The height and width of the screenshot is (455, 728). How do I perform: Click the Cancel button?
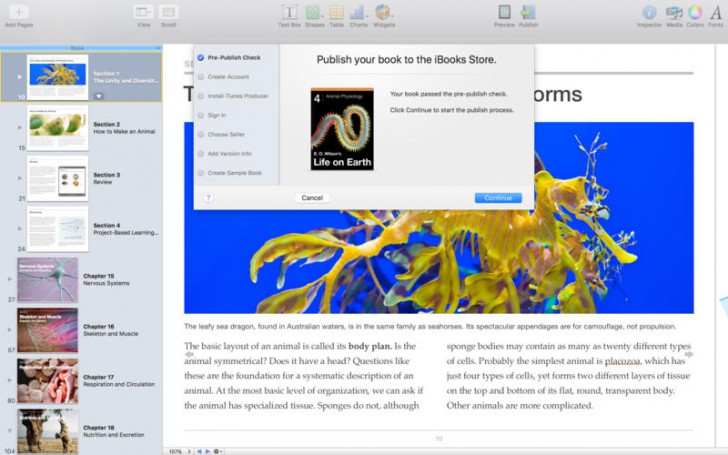312,198
